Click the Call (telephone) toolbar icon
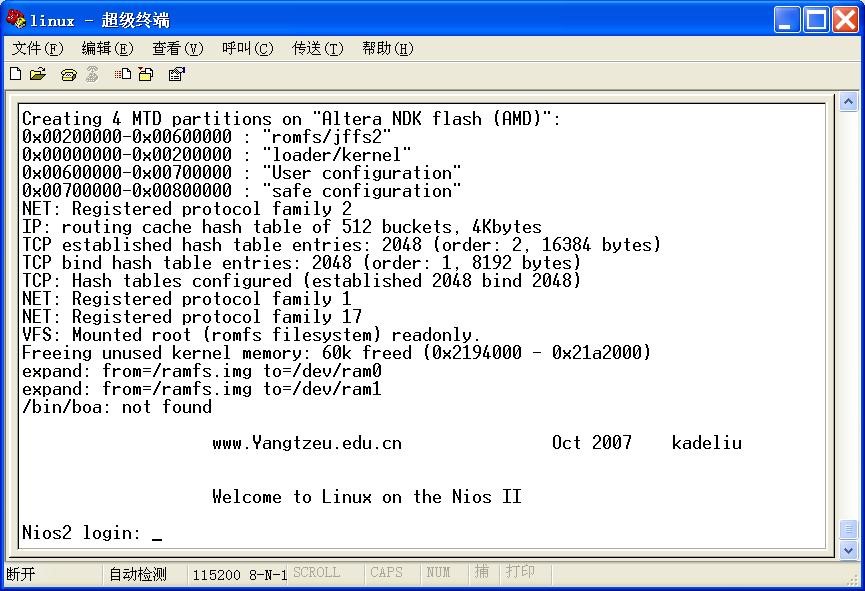This screenshot has height=591, width=865. point(68,74)
